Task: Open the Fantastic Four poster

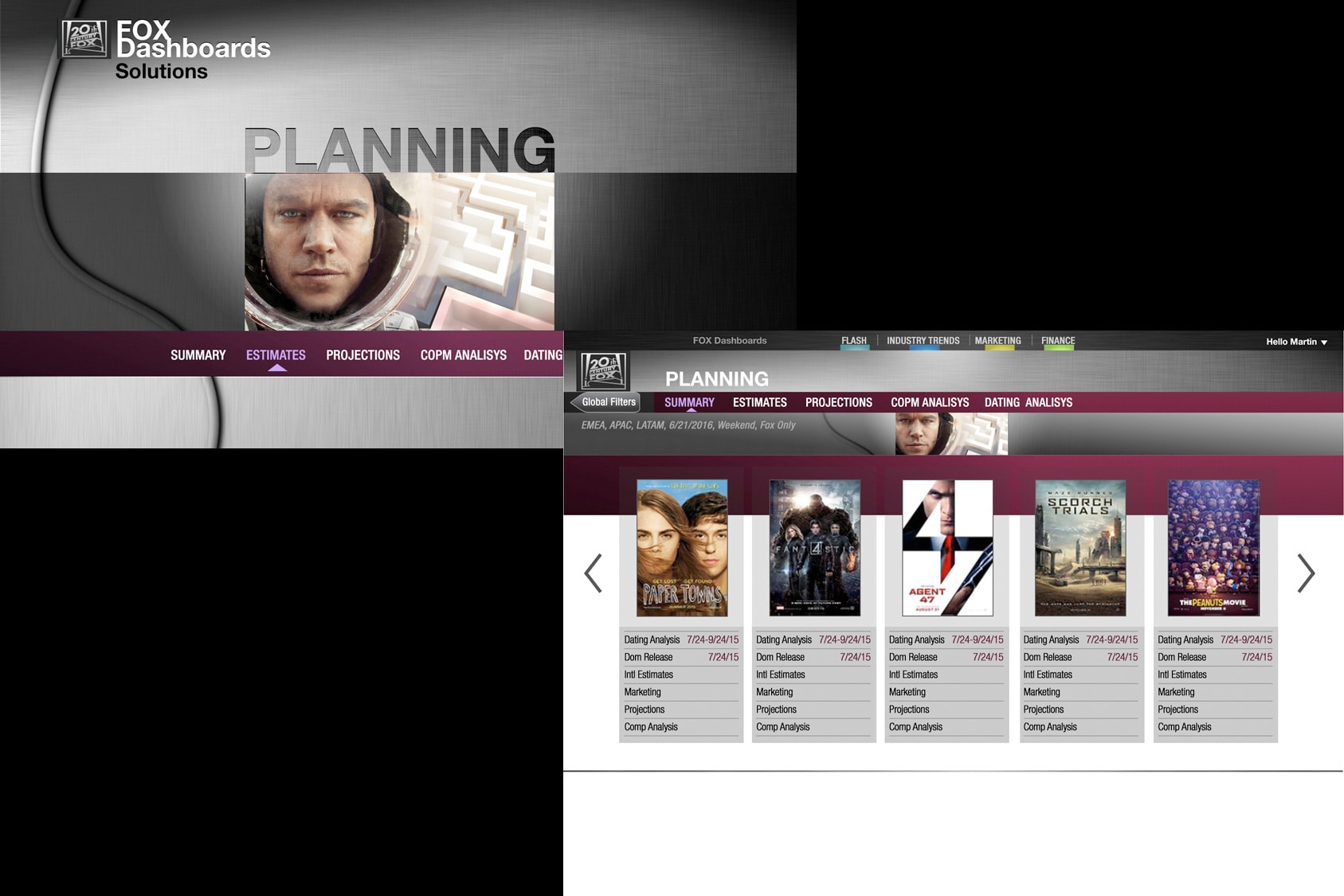Action: click(814, 548)
